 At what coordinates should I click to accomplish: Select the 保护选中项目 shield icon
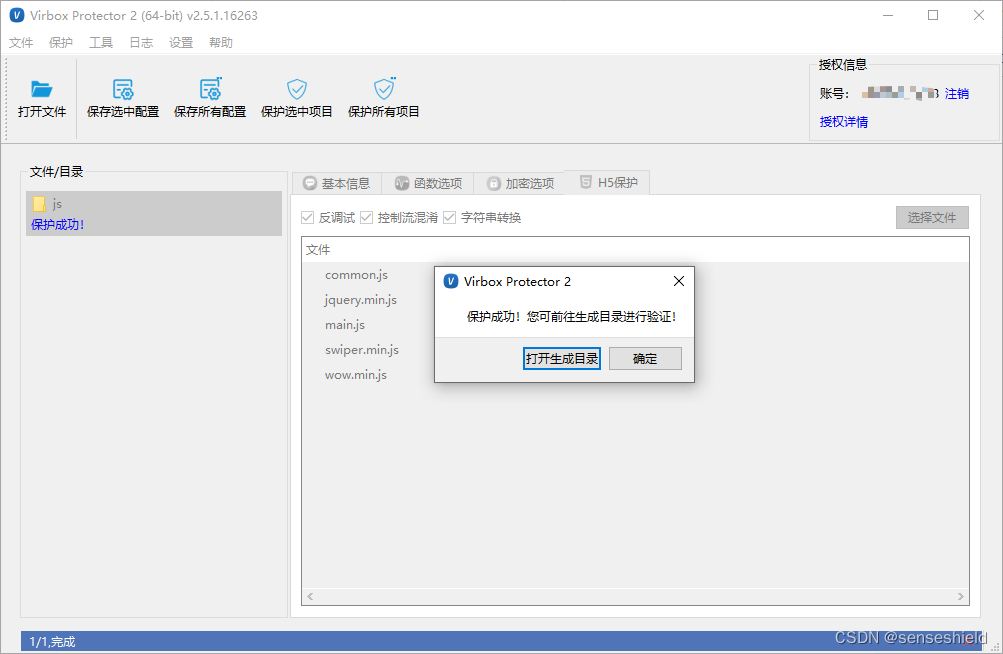coord(295,89)
